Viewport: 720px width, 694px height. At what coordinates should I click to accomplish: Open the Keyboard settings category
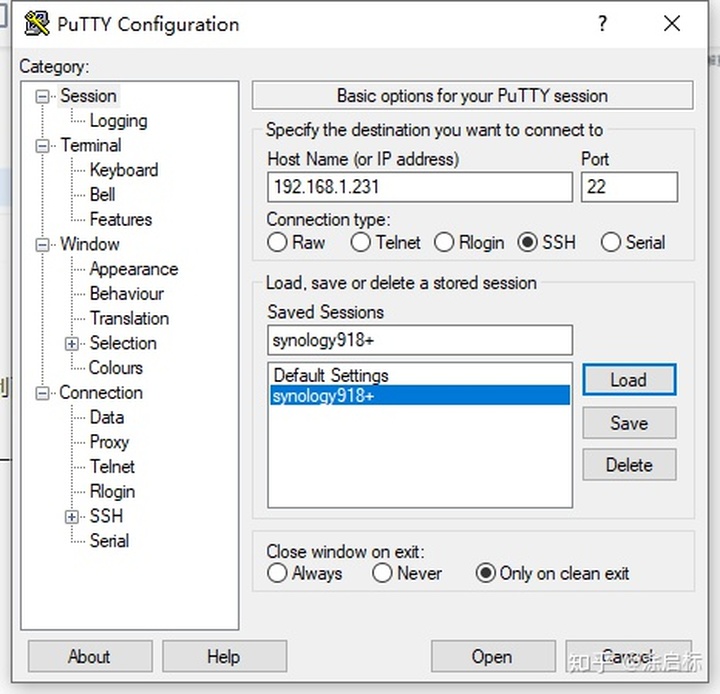(124, 170)
